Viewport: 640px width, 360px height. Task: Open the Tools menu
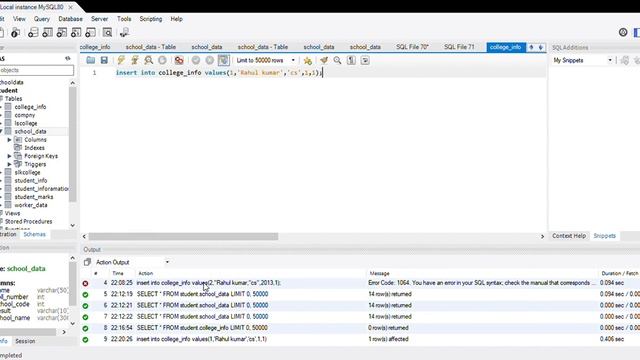click(x=124, y=19)
